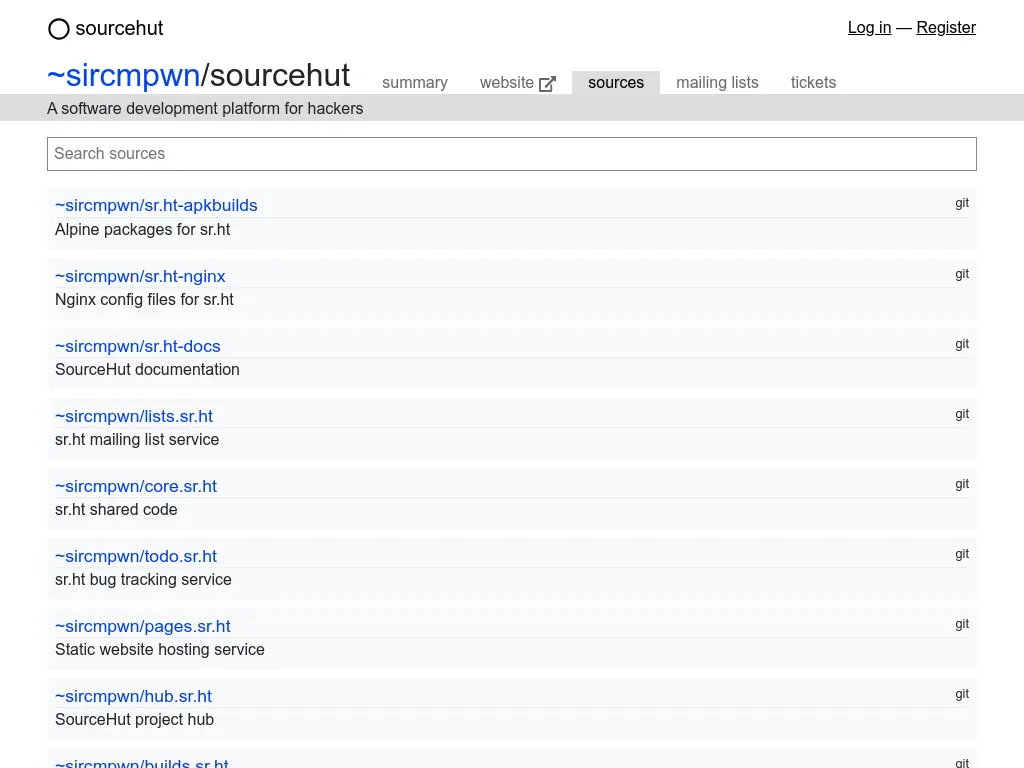
Task: Switch to the summary tab
Action: (415, 82)
